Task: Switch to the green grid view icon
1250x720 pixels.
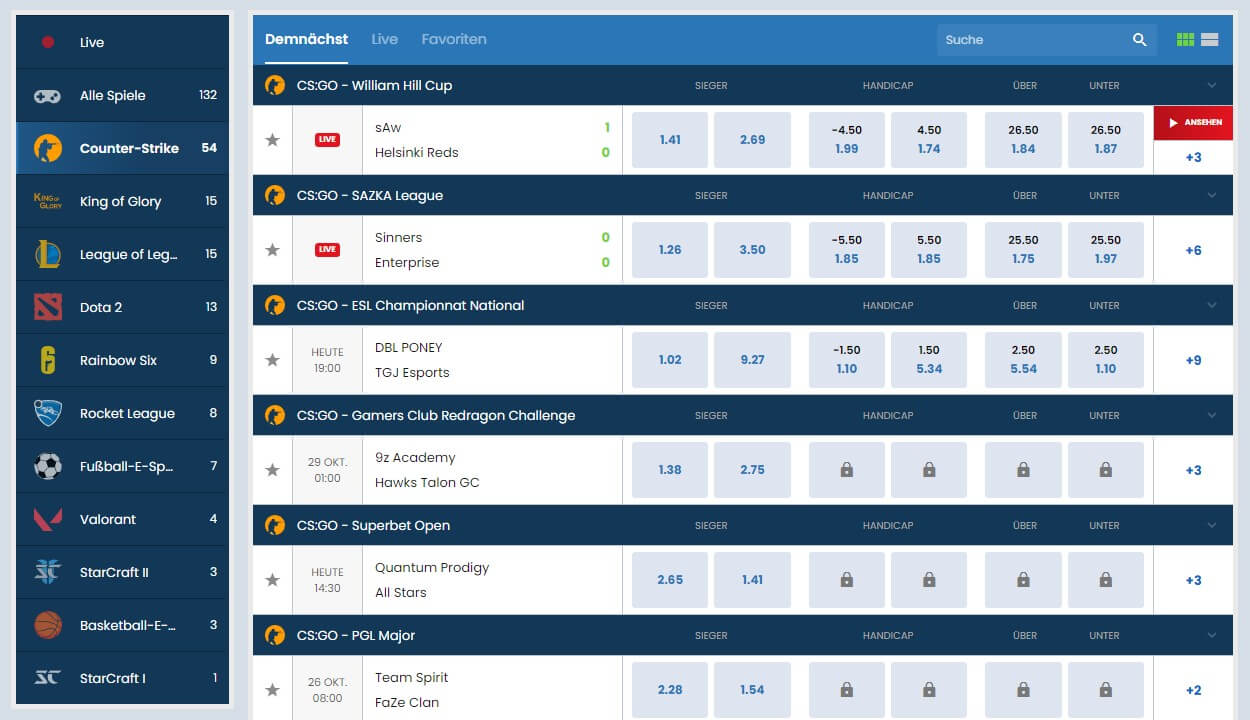Action: [1186, 40]
